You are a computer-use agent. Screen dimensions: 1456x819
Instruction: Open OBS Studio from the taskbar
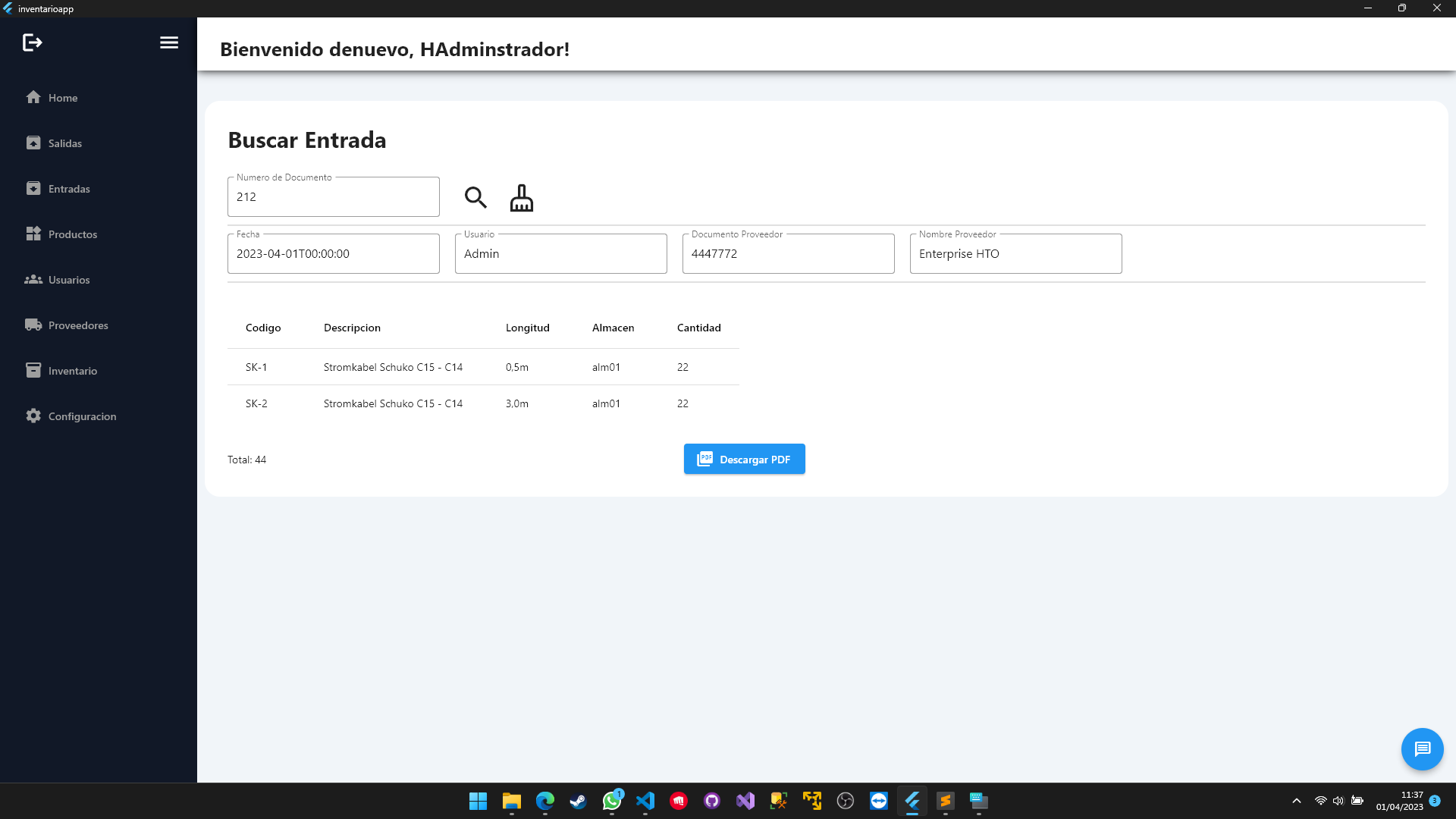pyautogui.click(x=846, y=801)
